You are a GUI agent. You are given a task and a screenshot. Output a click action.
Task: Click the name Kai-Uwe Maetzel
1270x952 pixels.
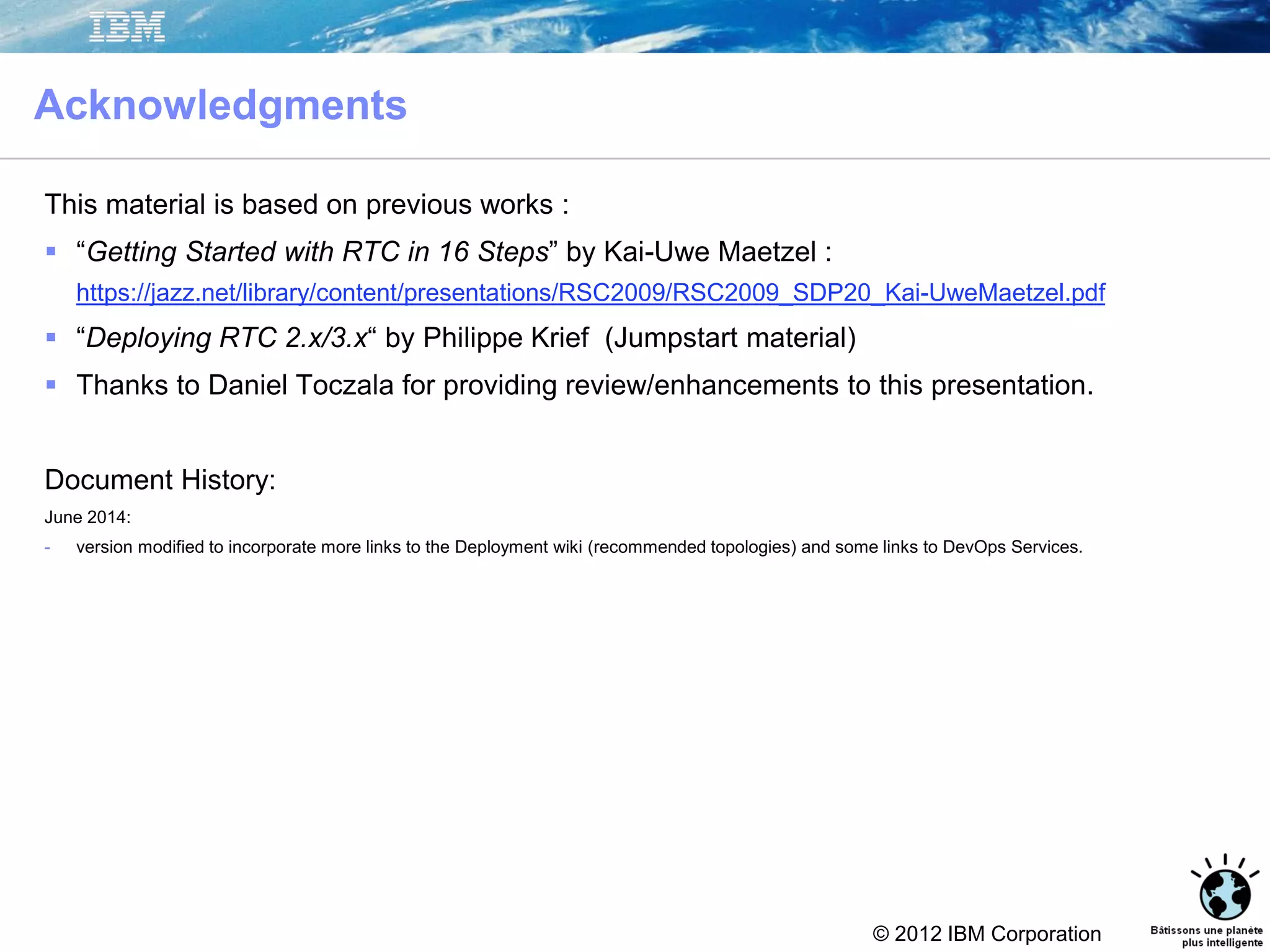pos(709,252)
